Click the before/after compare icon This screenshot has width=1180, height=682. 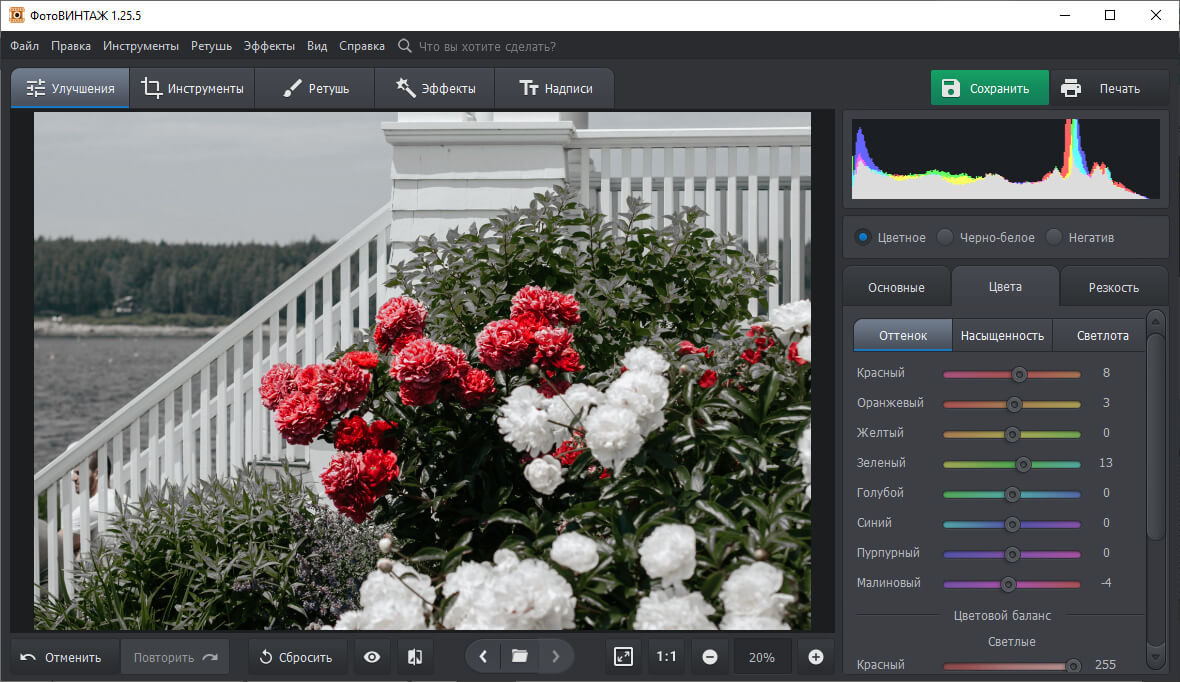tap(415, 657)
